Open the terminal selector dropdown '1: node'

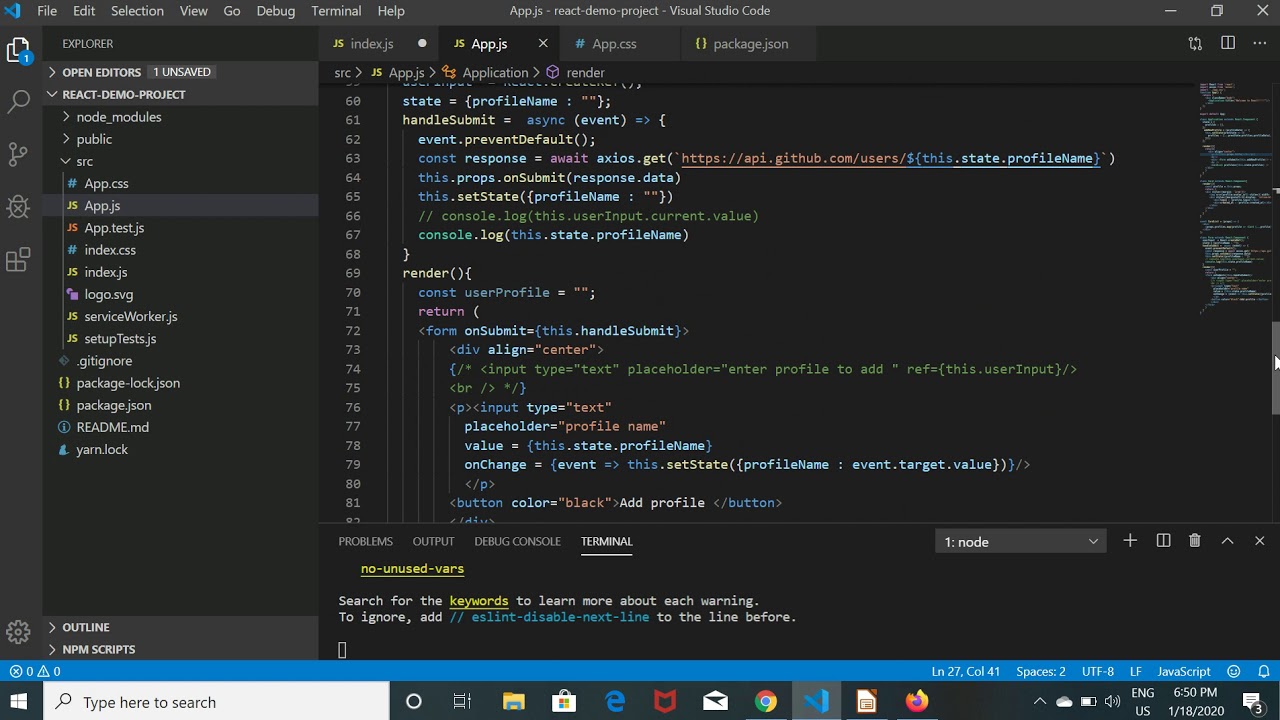pyautogui.click(x=1020, y=542)
